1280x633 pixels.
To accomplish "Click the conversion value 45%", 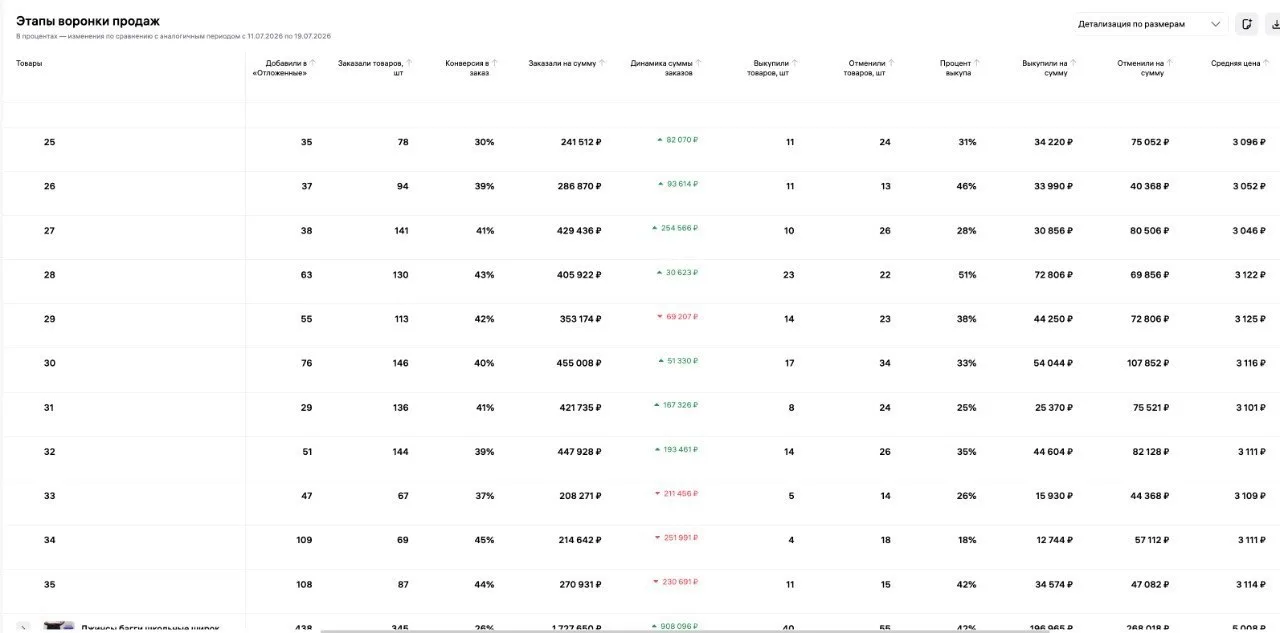I will [484, 540].
